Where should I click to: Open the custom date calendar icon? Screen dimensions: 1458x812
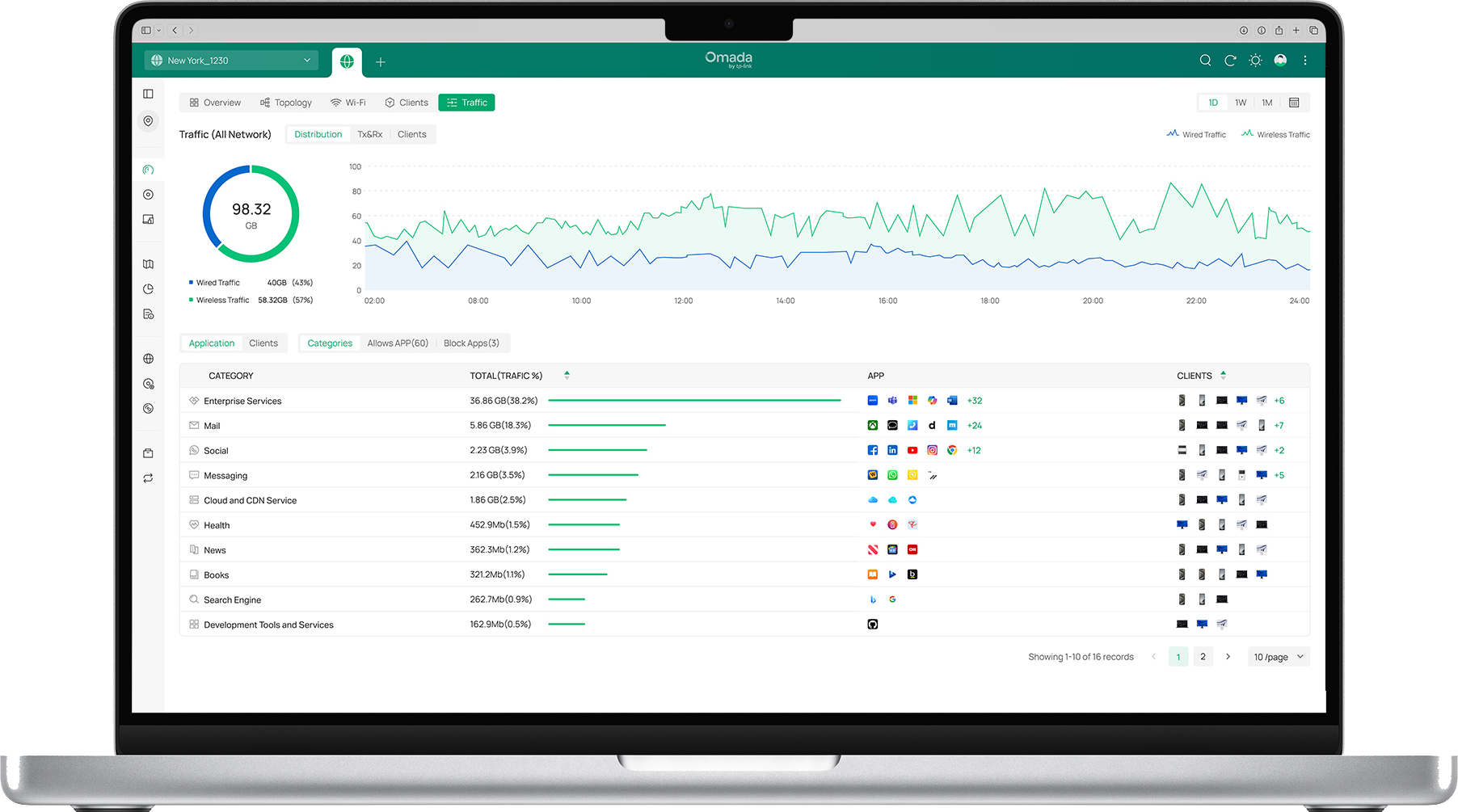coord(1294,103)
